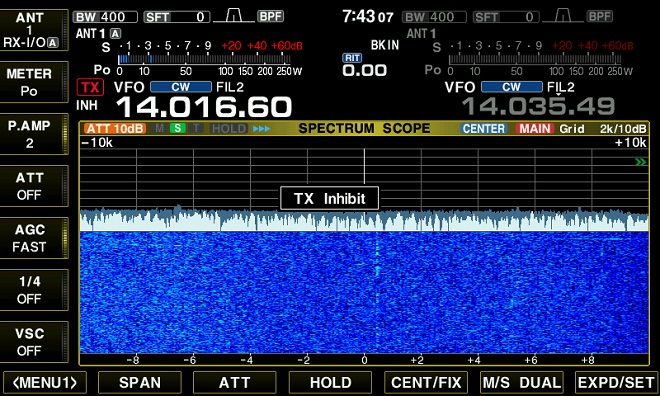This screenshot has width=660, height=396.
Task: Click the red TX indicator icon
Action: pyautogui.click(x=90, y=88)
